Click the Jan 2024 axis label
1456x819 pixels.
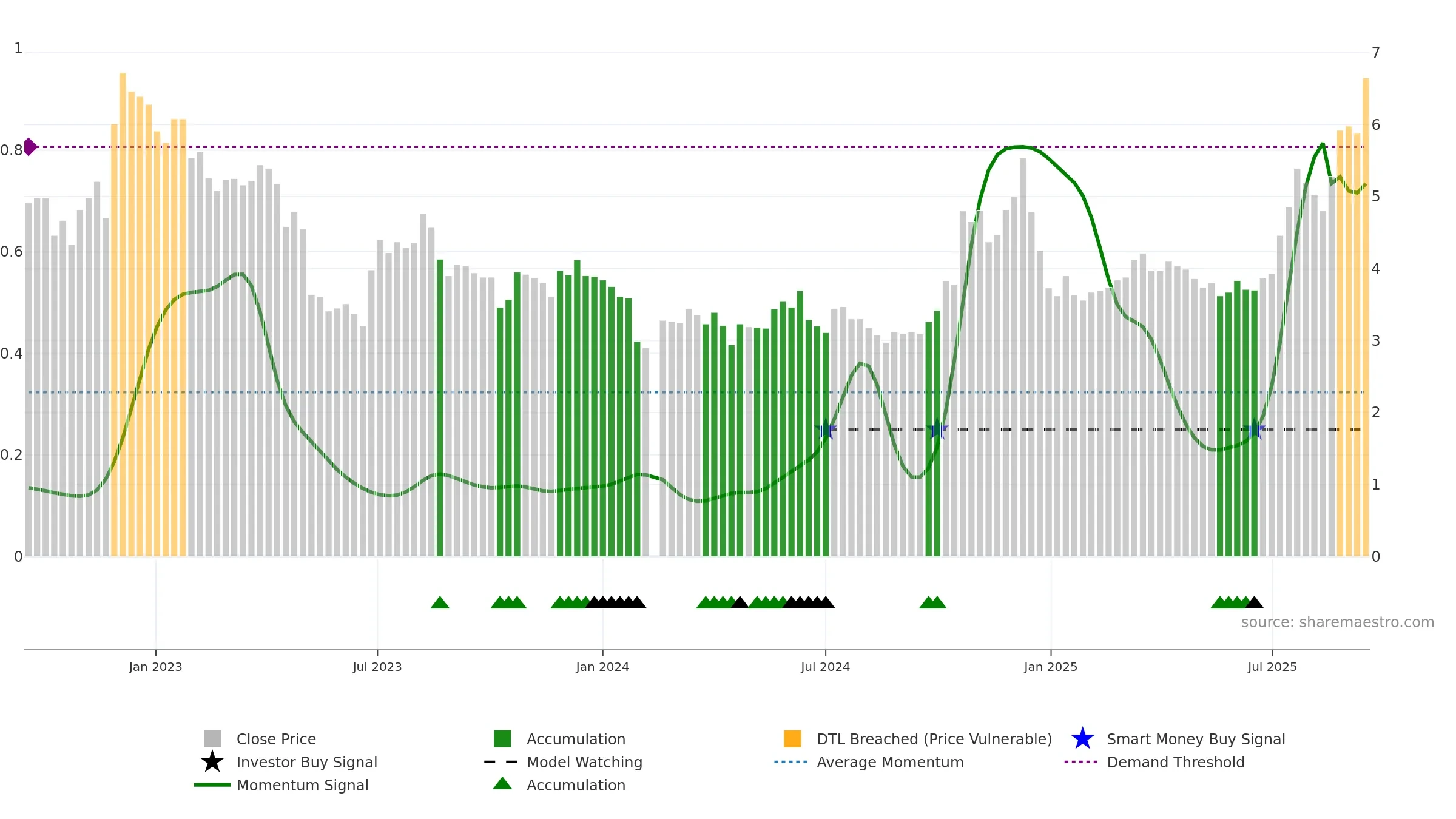click(x=602, y=667)
